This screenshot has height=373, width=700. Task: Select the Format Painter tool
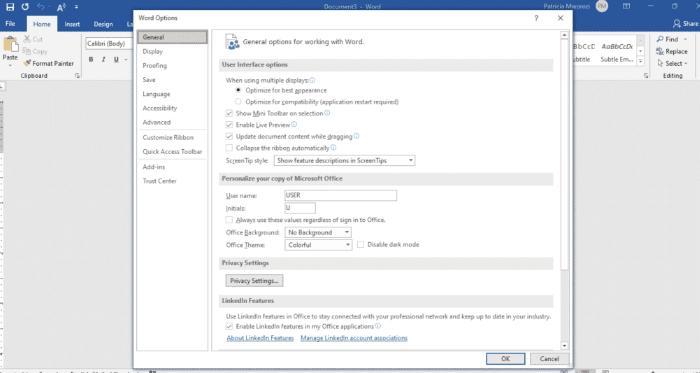point(49,63)
